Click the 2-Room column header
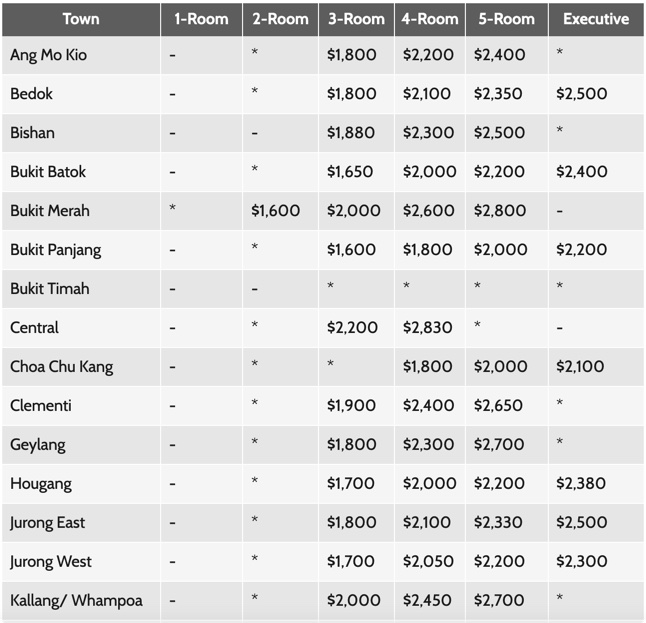This screenshot has height=623, width=646. point(280,19)
